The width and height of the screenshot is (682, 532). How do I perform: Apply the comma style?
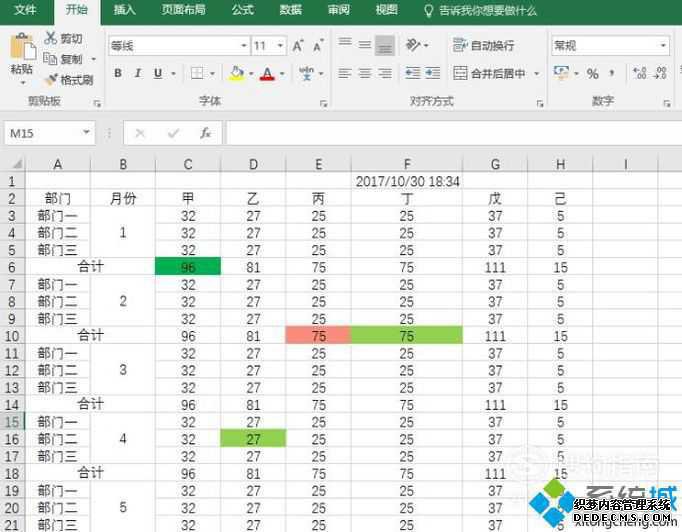click(612, 73)
